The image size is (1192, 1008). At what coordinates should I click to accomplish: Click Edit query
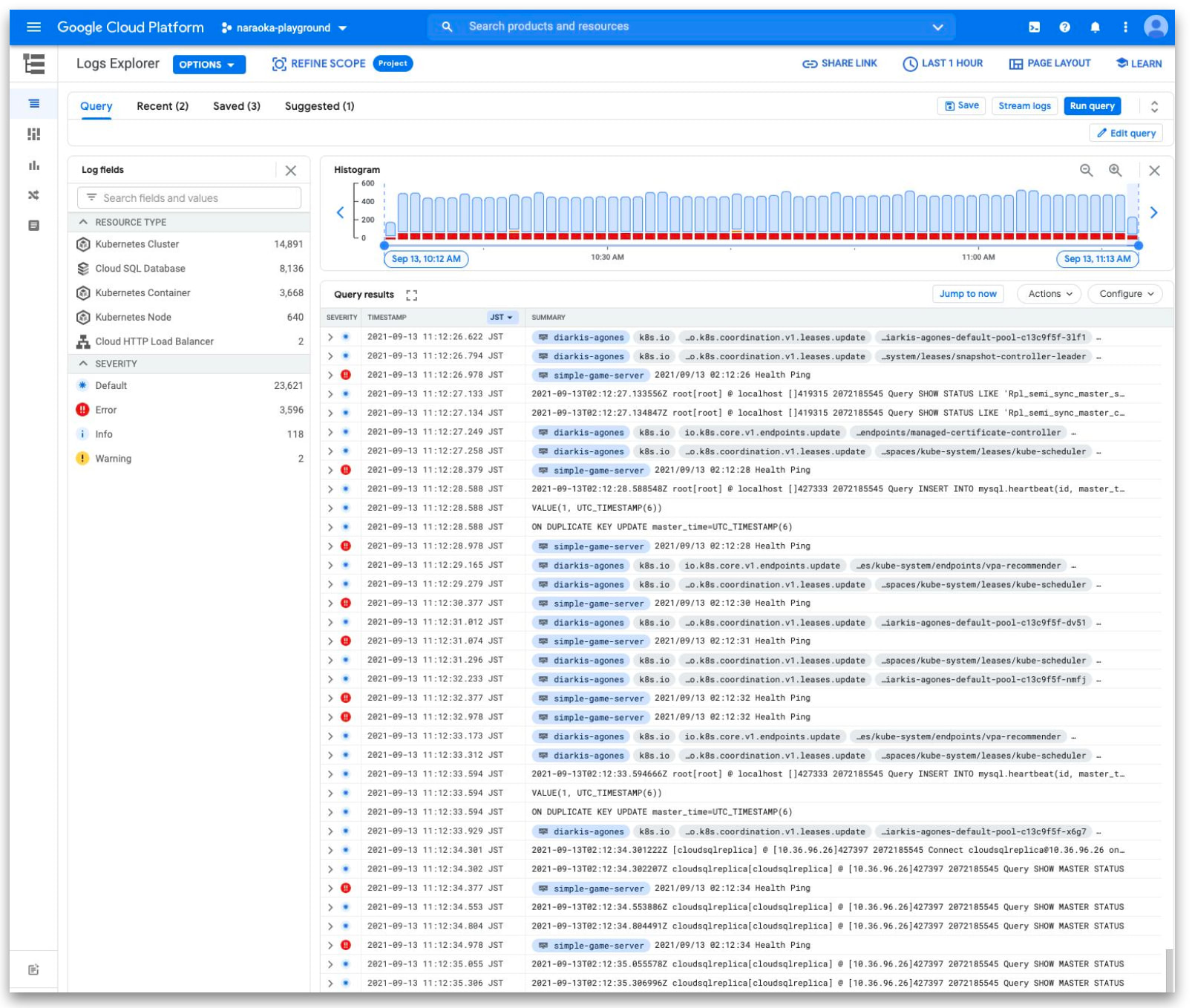[x=1126, y=134]
